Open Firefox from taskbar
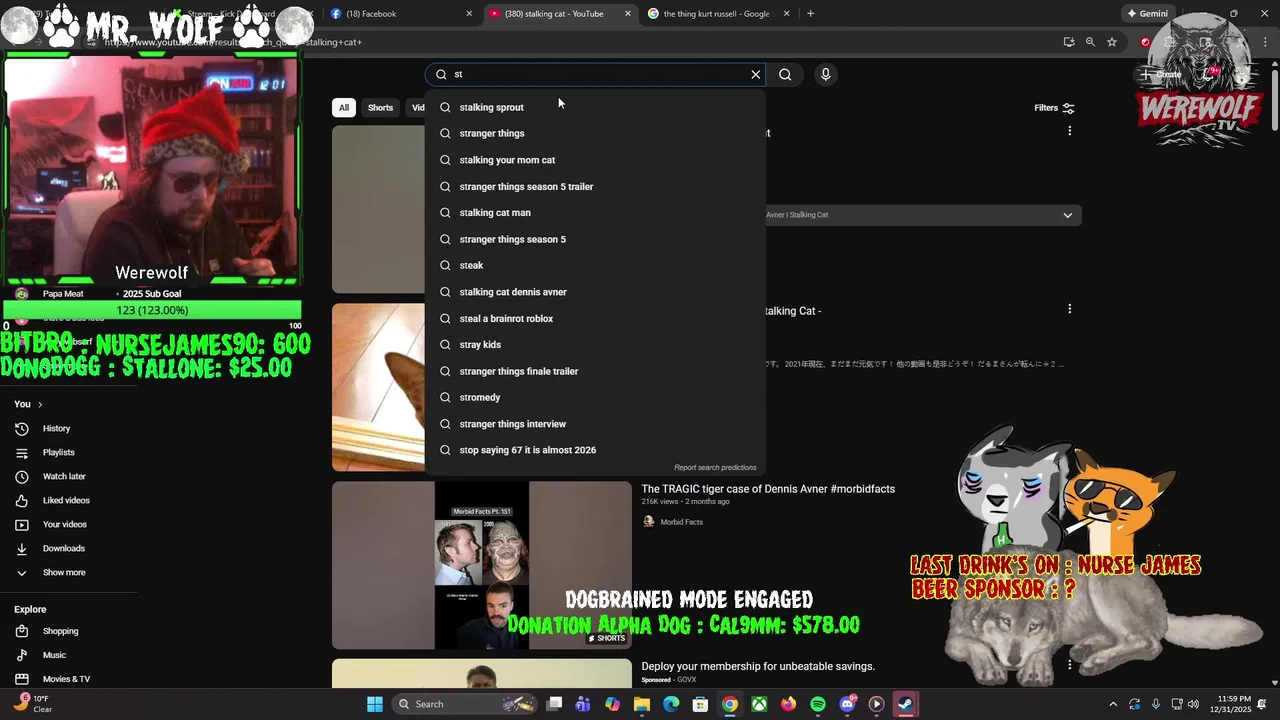 click(788, 704)
